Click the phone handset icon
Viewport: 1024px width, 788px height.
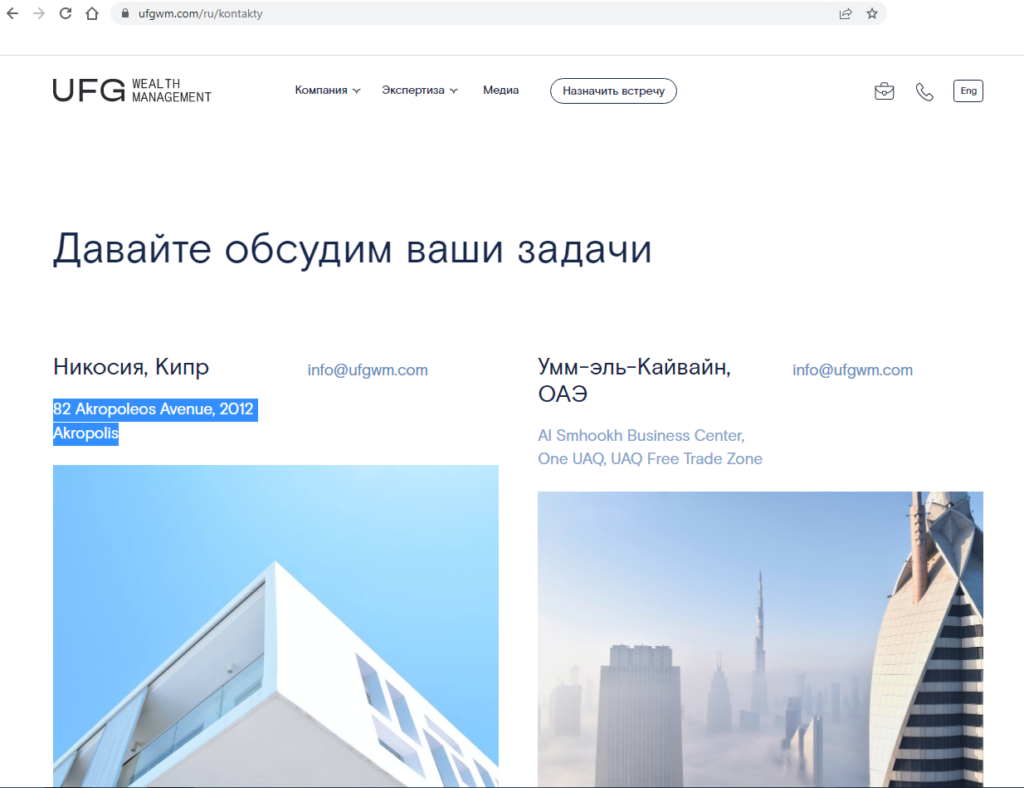(x=924, y=90)
